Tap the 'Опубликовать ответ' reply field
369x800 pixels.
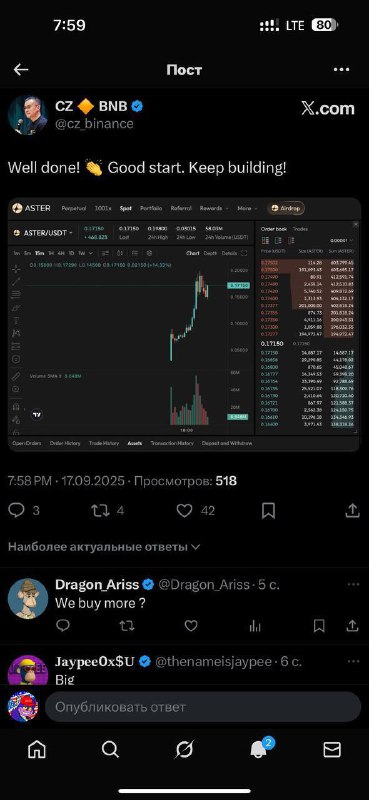[203, 707]
